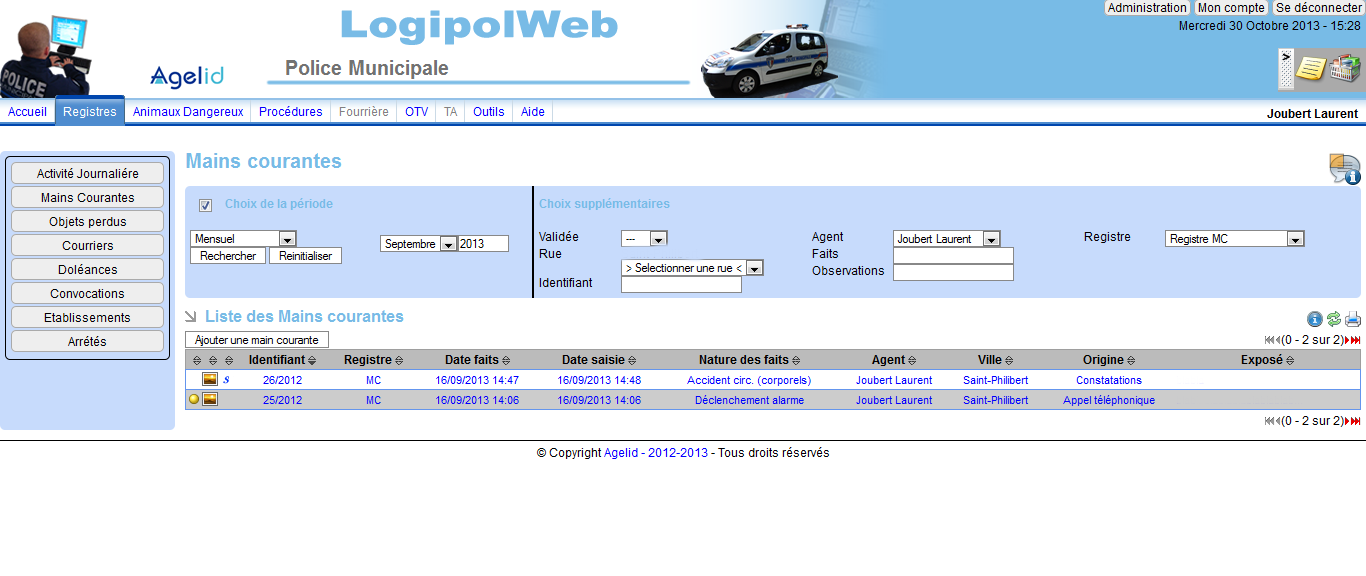Open the yellow sticky notes icon
This screenshot has width=1366, height=576.
[x=1311, y=69]
